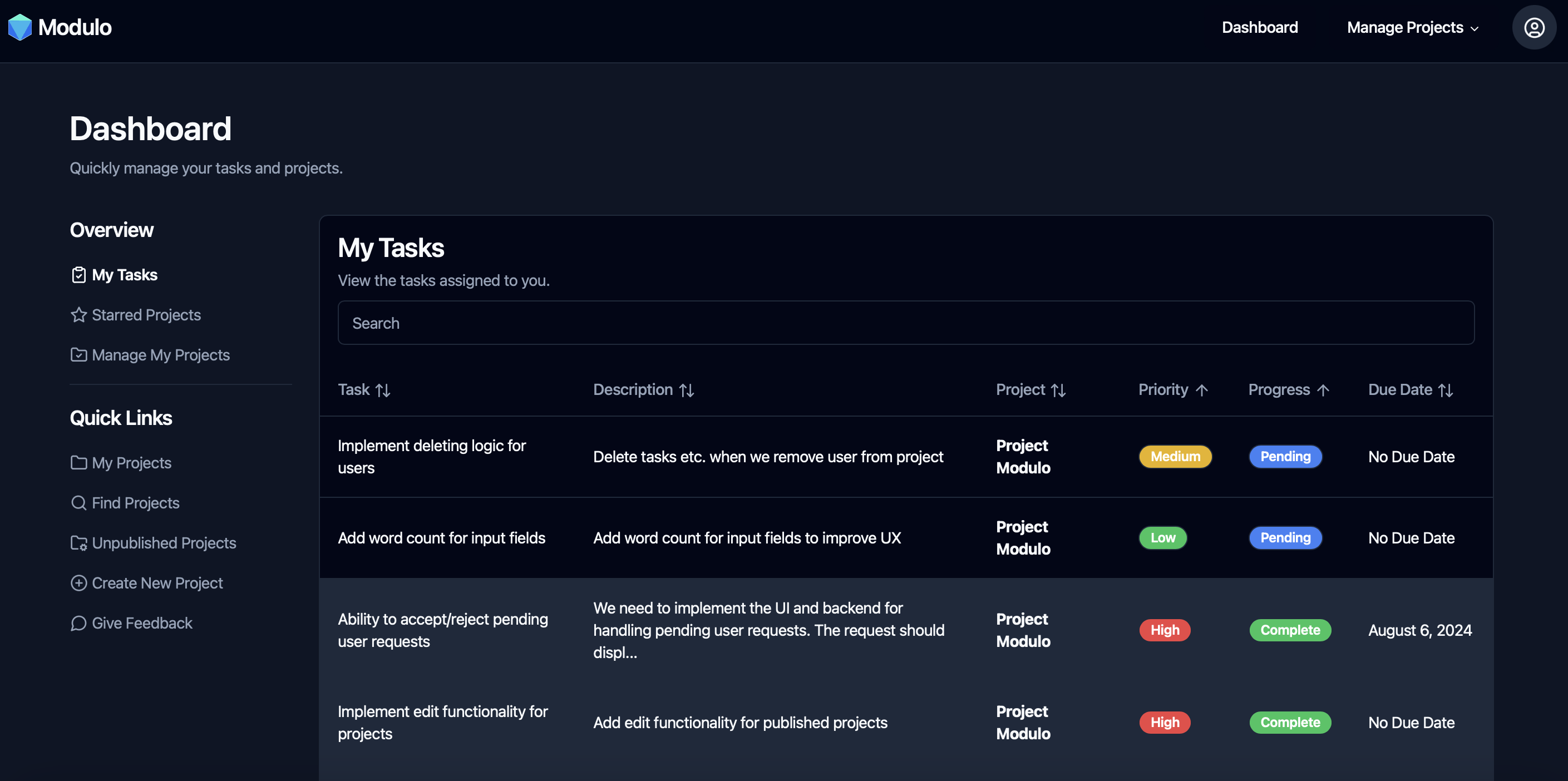Open task 'Implement deleting logic for users'
This screenshot has height=781, width=1568.
[x=432, y=457]
